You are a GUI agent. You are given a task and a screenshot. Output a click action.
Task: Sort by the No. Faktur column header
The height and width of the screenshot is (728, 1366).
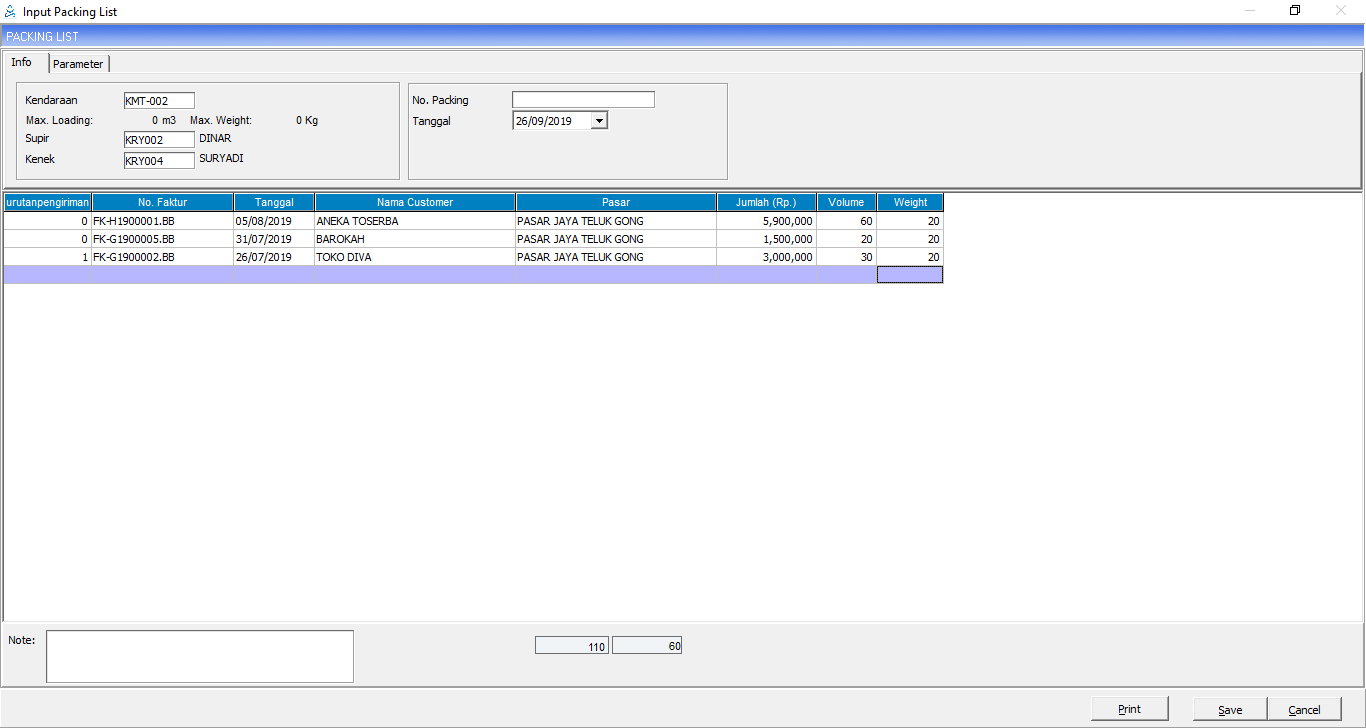[163, 202]
